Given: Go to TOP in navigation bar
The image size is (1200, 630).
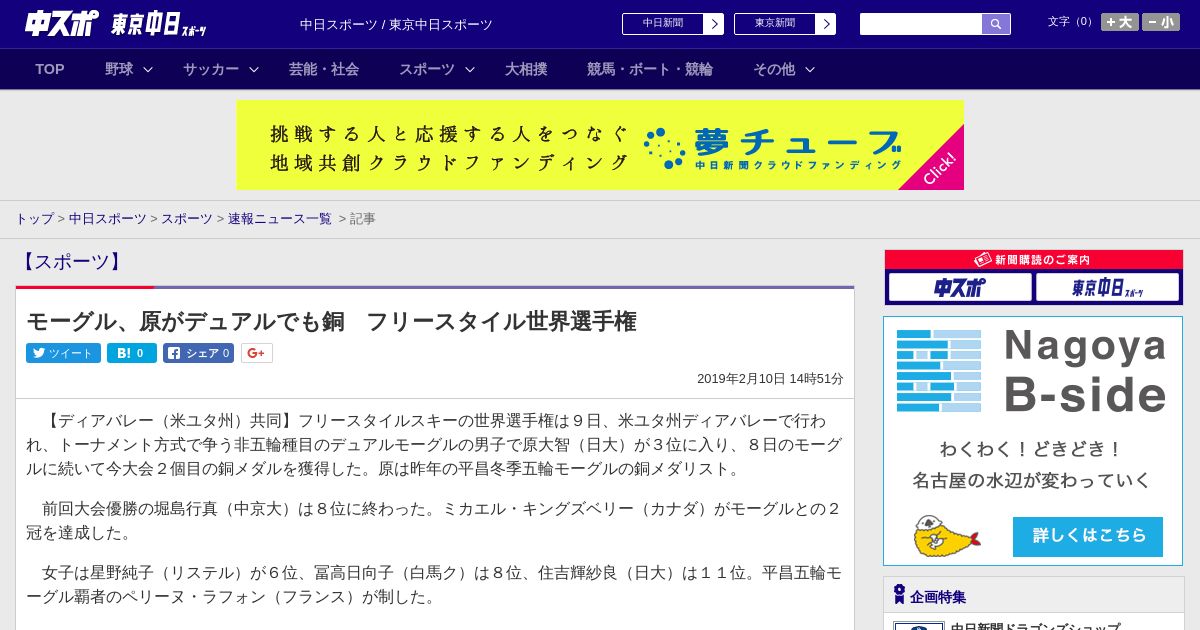Looking at the screenshot, I should pyautogui.click(x=50, y=69).
